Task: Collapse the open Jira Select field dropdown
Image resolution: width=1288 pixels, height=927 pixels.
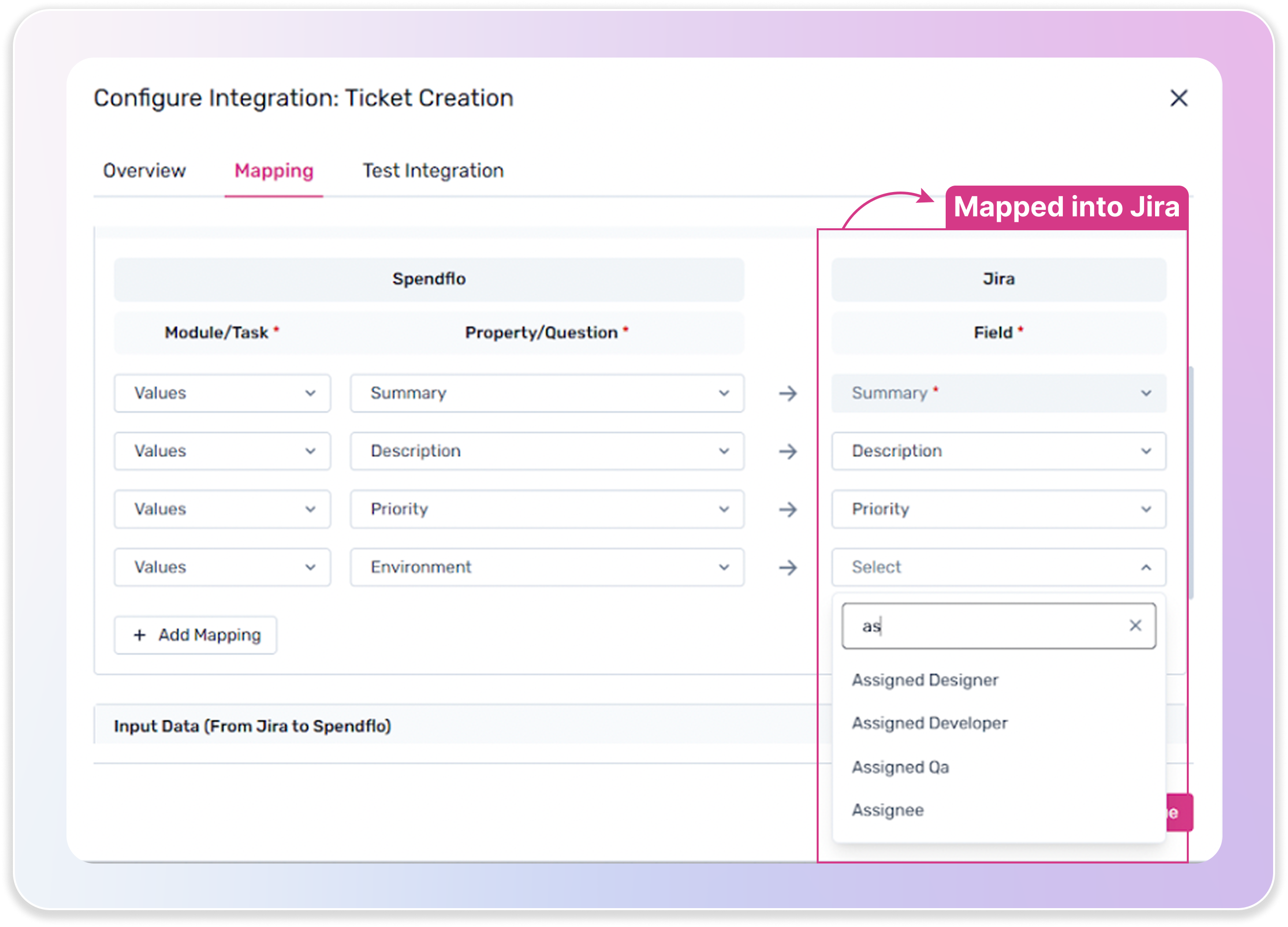Action: coord(998,567)
